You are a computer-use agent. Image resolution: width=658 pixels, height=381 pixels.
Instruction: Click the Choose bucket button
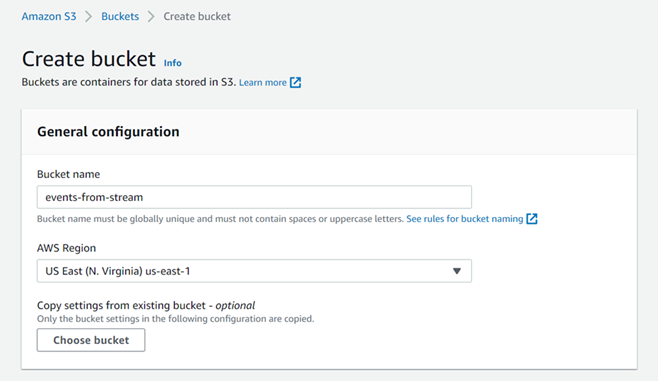pos(91,340)
